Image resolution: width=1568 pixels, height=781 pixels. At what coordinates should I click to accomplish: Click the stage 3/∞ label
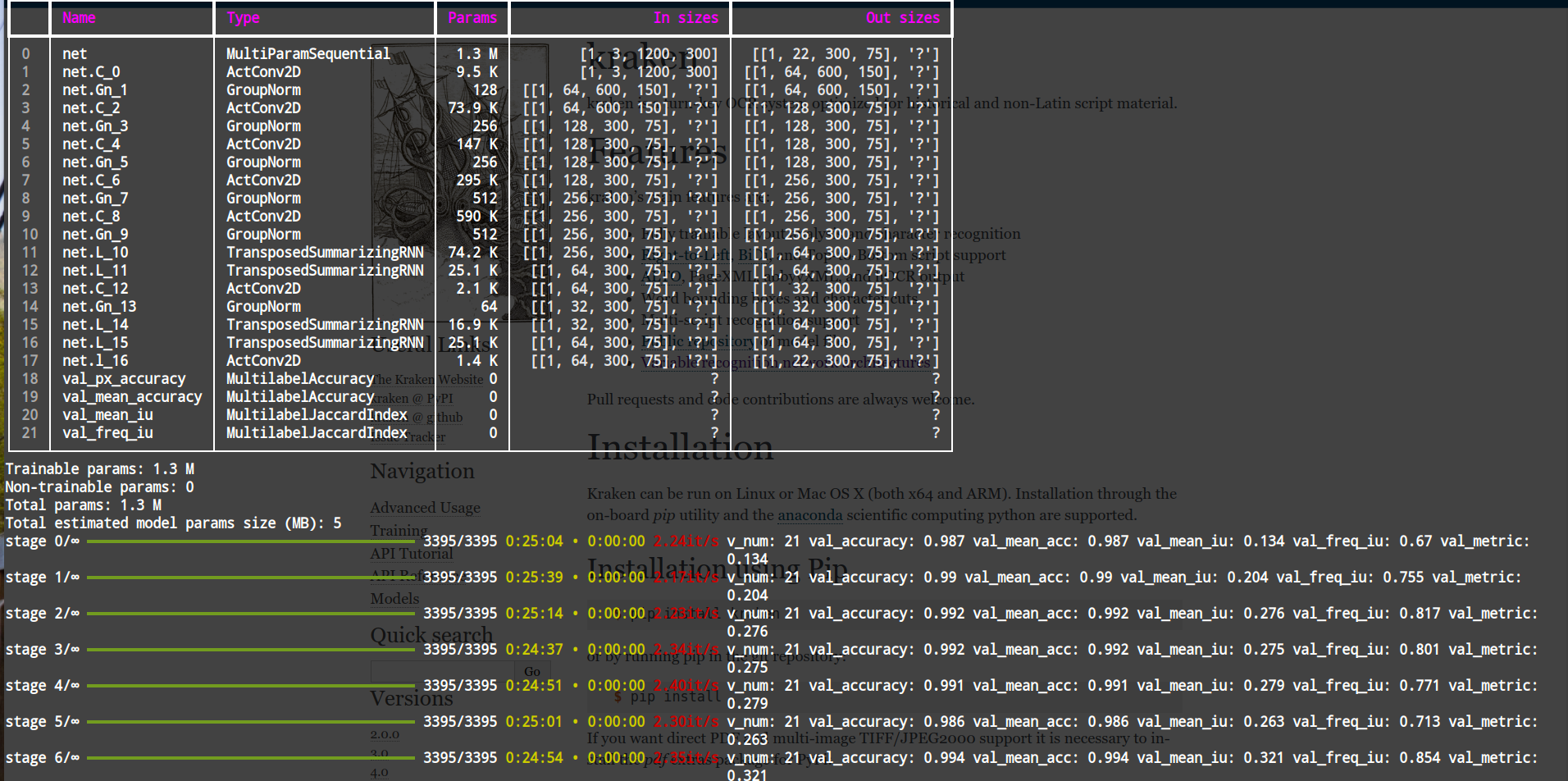click(x=42, y=650)
